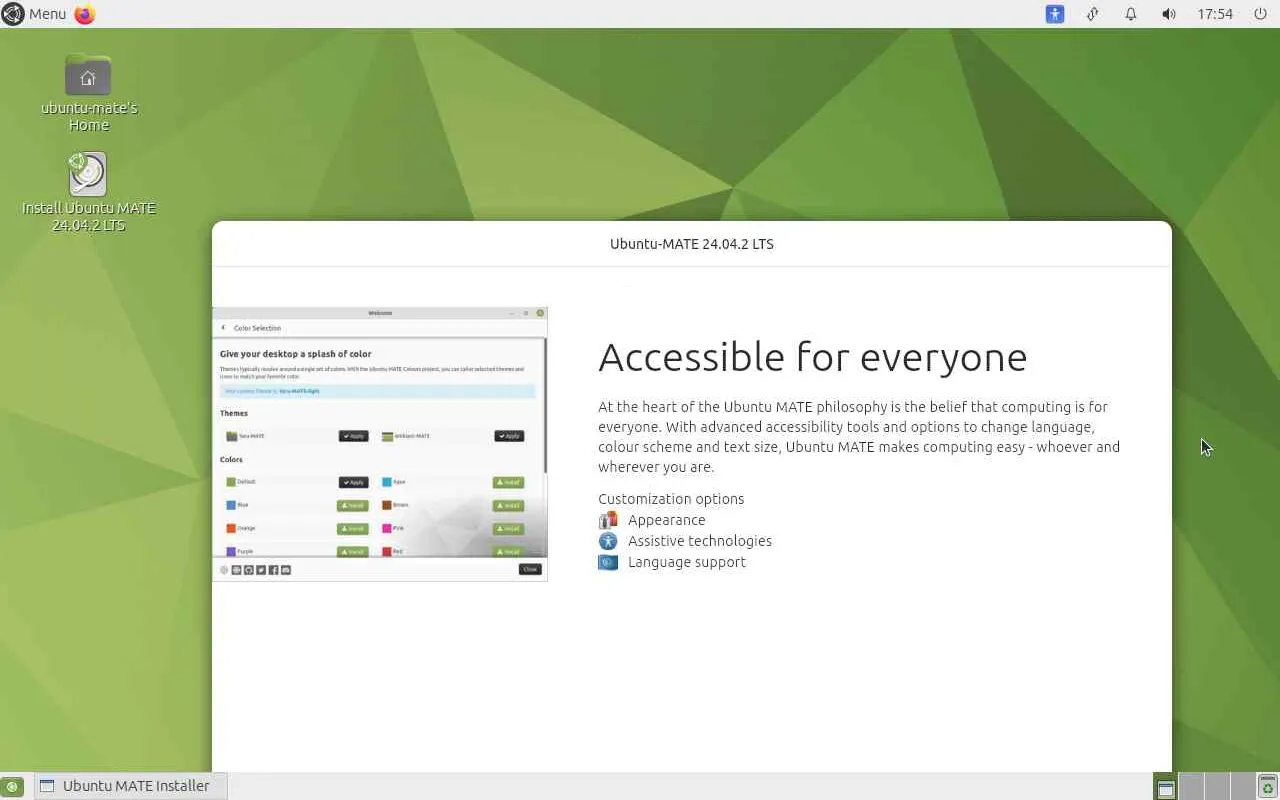
Task: Switch to the second workspace in the switcher
Action: [x=1191, y=787]
